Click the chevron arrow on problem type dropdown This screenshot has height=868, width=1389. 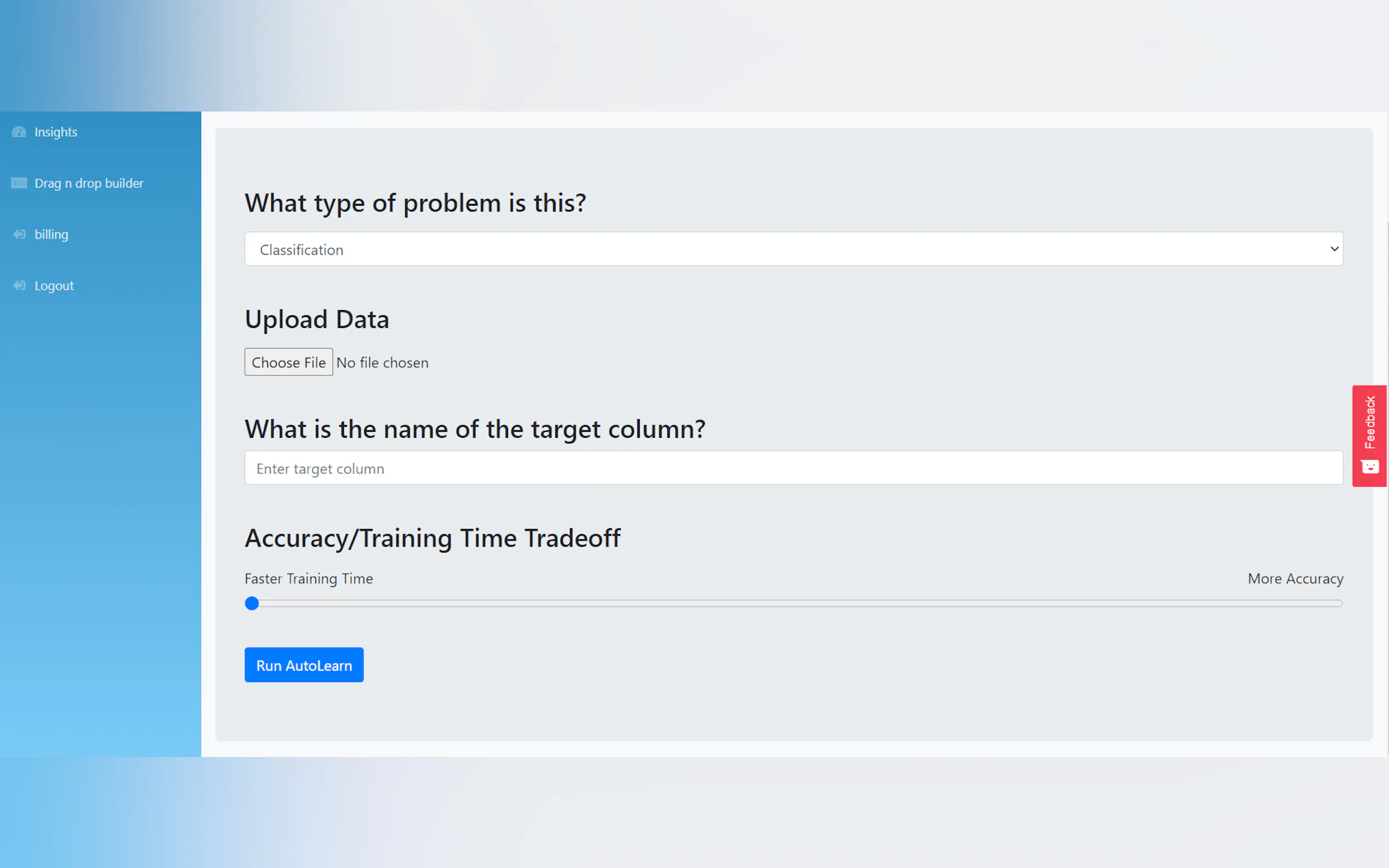pyautogui.click(x=1334, y=249)
